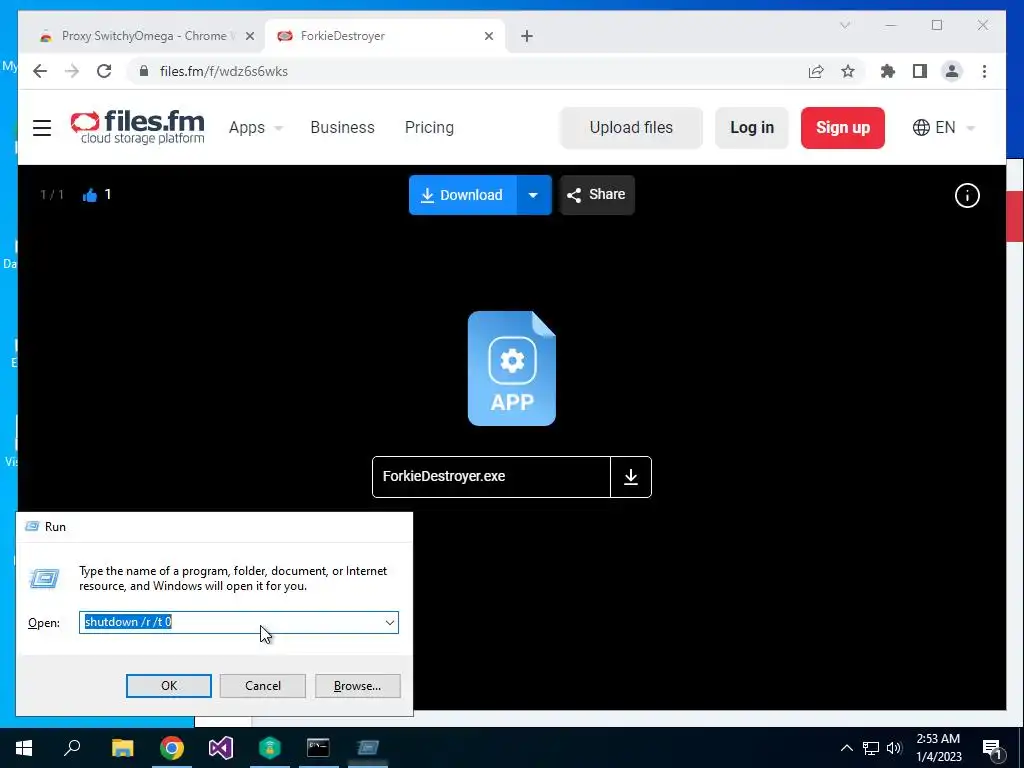Click the address bar URL
The height and width of the screenshot is (768, 1024).
click(223, 71)
